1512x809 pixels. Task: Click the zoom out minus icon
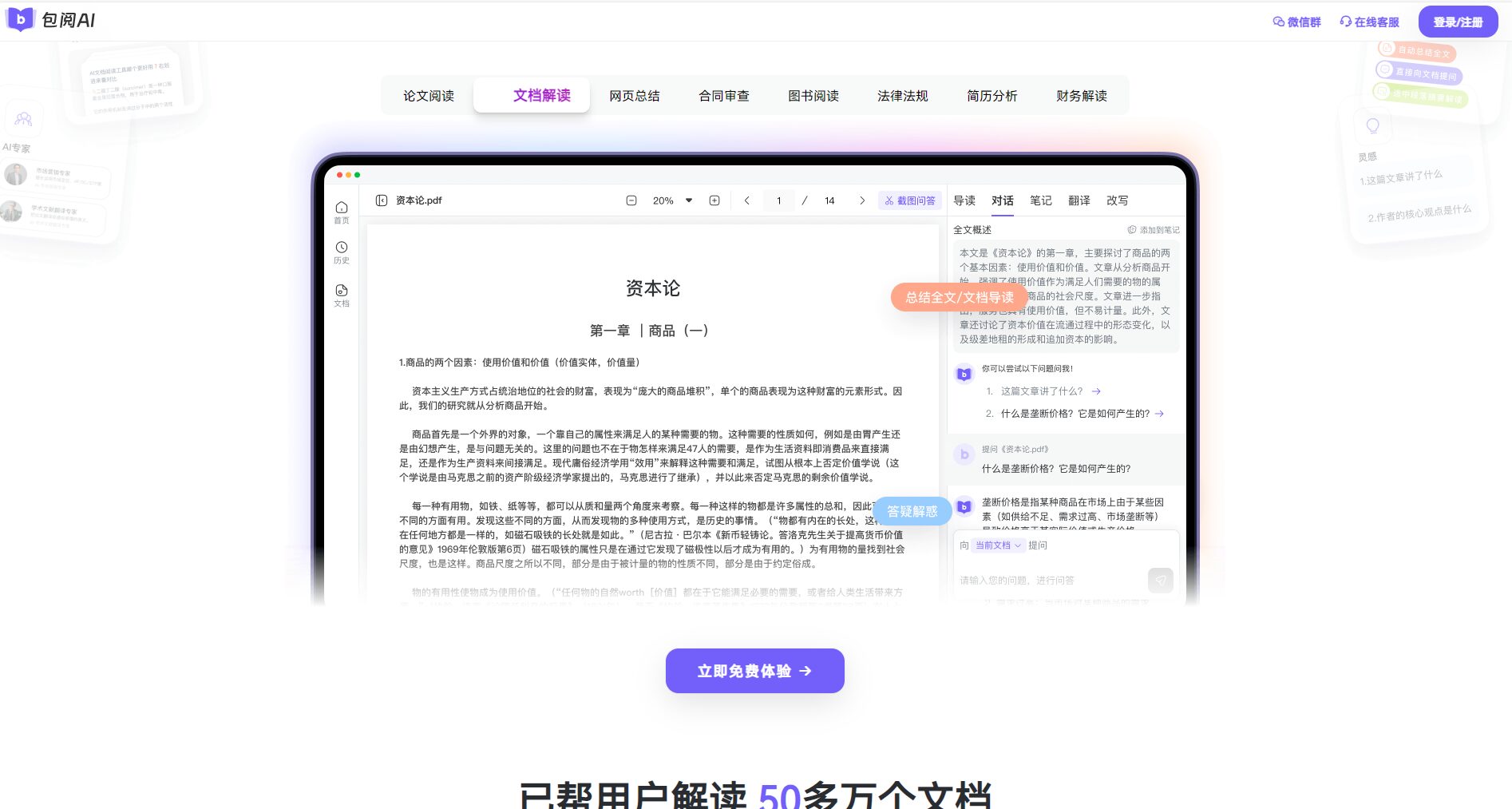pyautogui.click(x=631, y=200)
